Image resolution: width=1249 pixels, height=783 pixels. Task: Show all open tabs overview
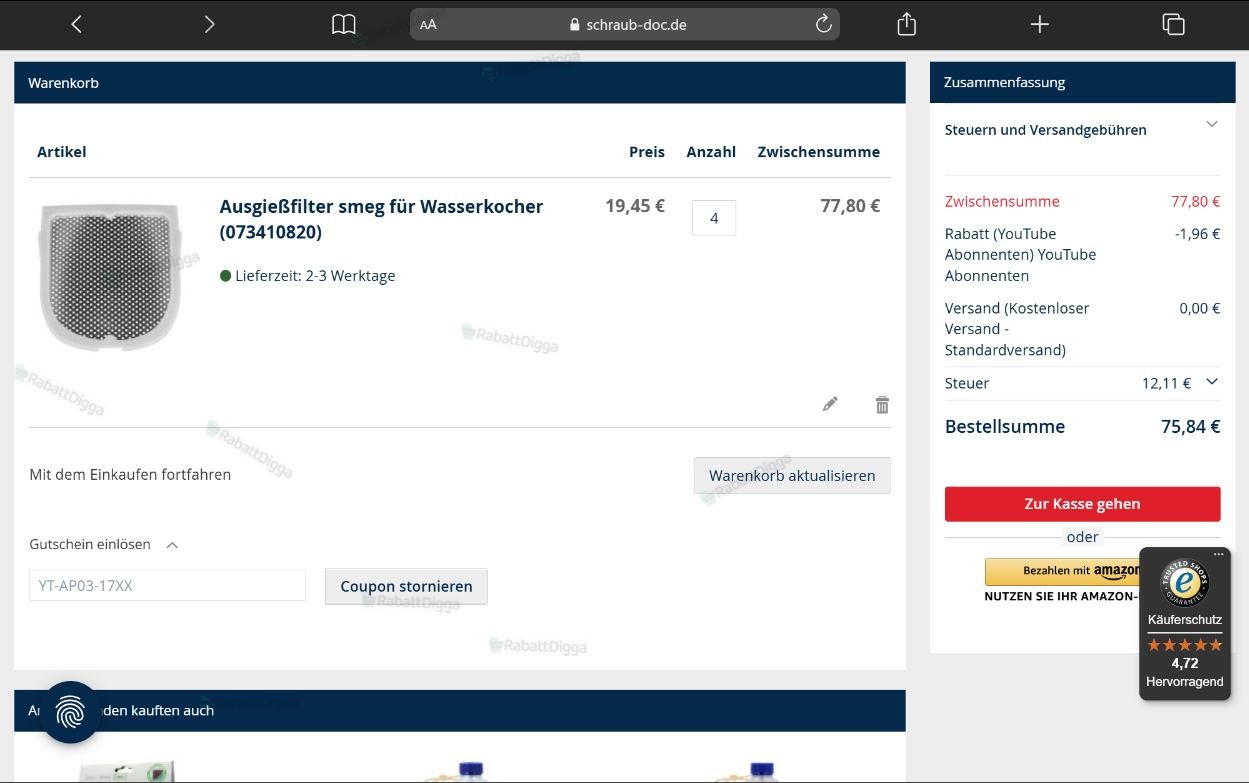(1173, 24)
